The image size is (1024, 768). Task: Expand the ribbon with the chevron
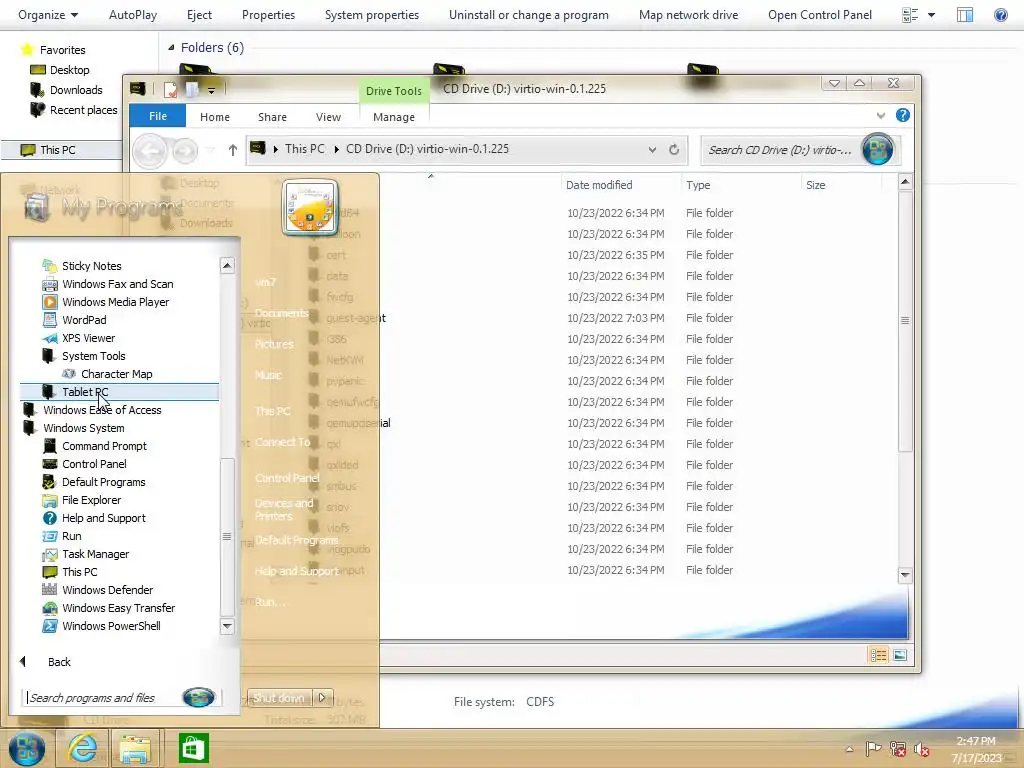coord(880,116)
